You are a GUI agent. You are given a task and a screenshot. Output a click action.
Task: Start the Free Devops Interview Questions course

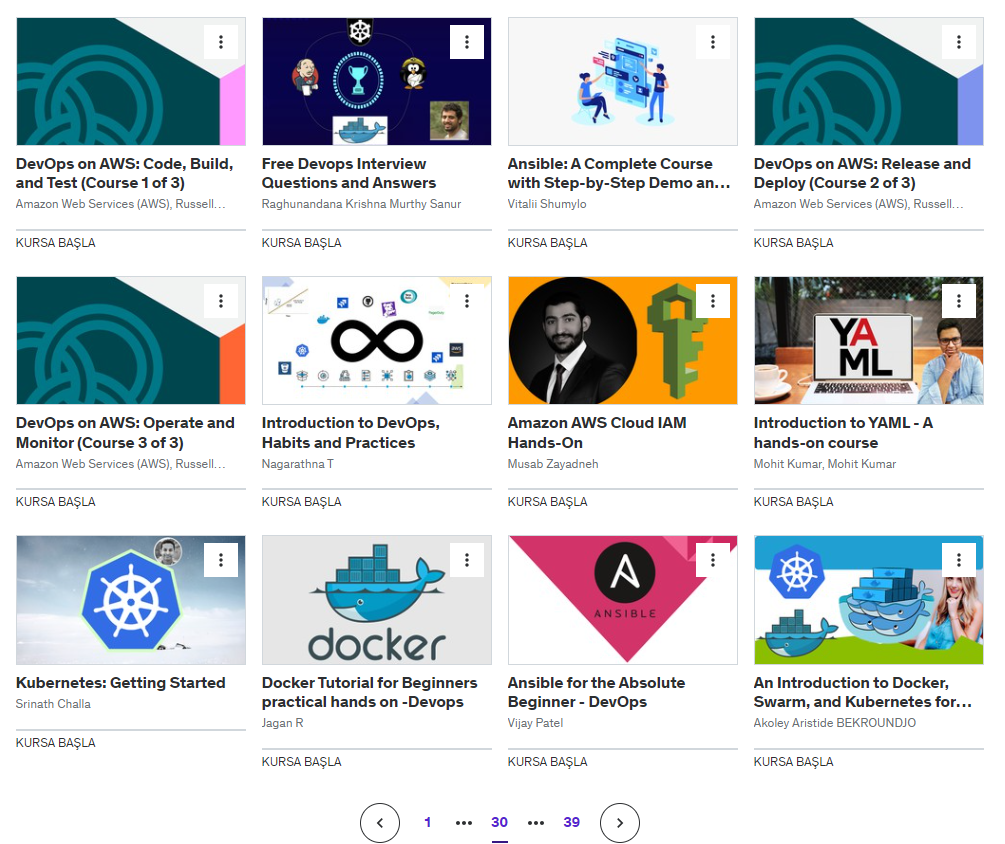tap(302, 243)
